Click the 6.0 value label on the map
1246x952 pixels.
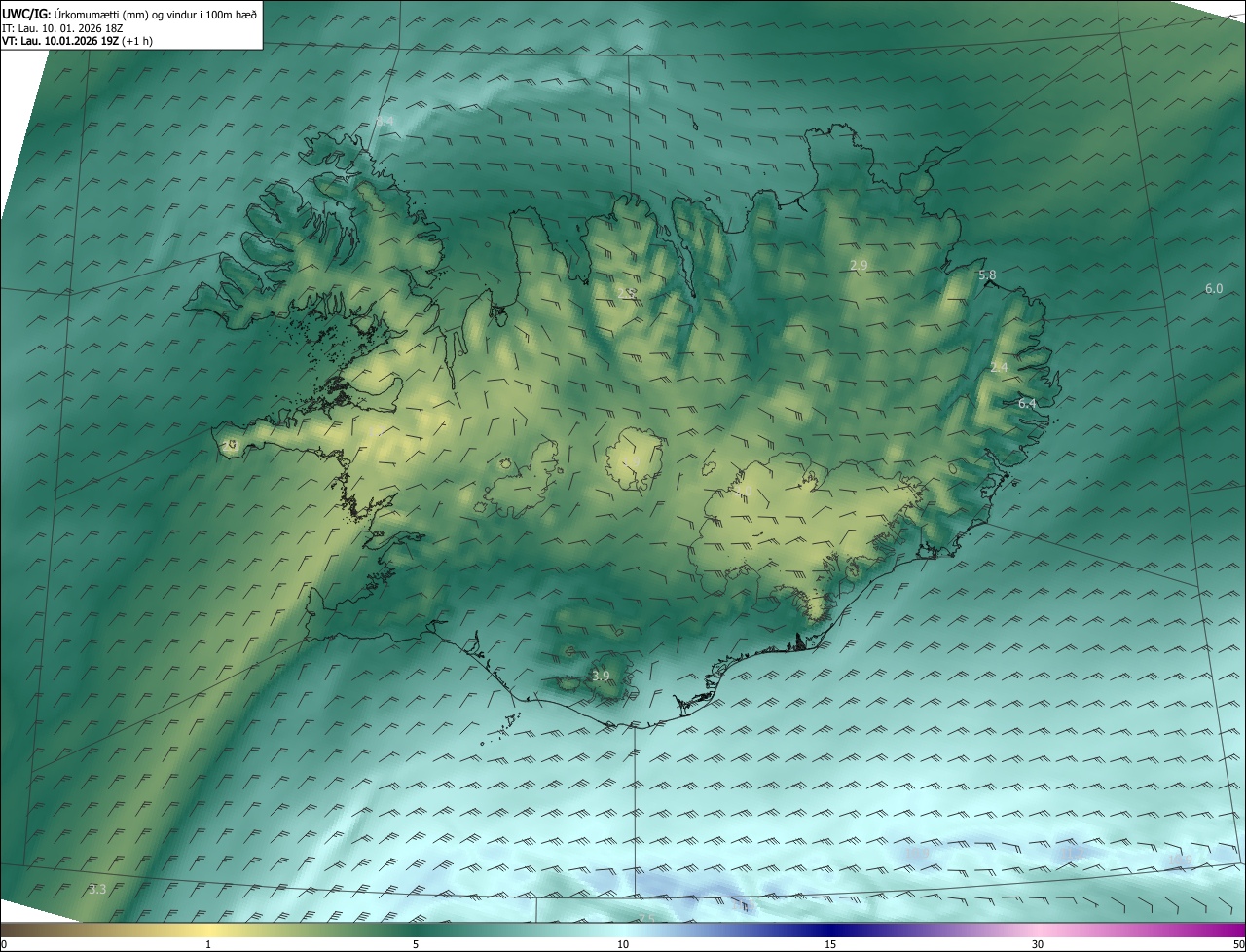[1214, 289]
